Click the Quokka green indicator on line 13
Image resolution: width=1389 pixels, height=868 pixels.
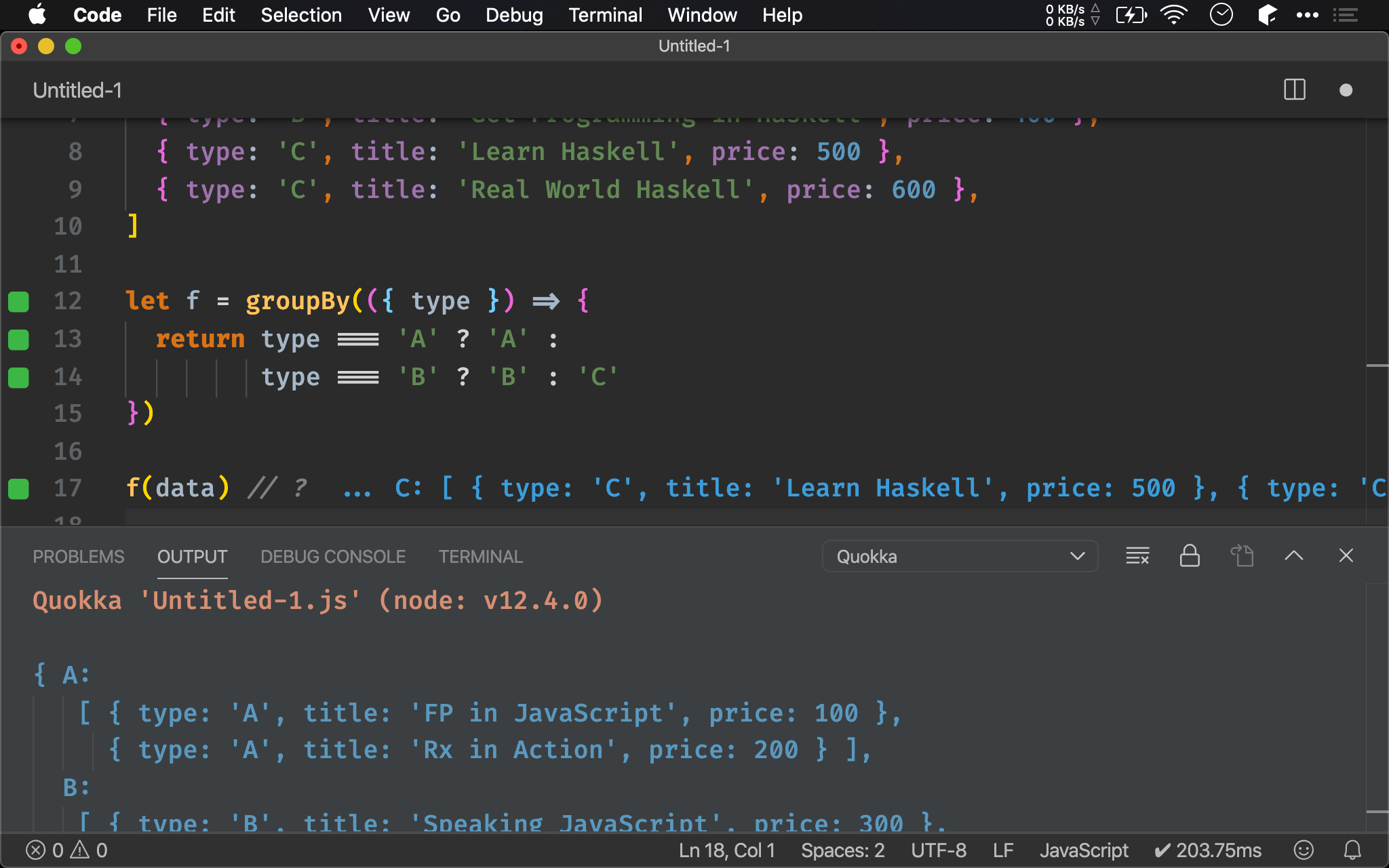18,340
